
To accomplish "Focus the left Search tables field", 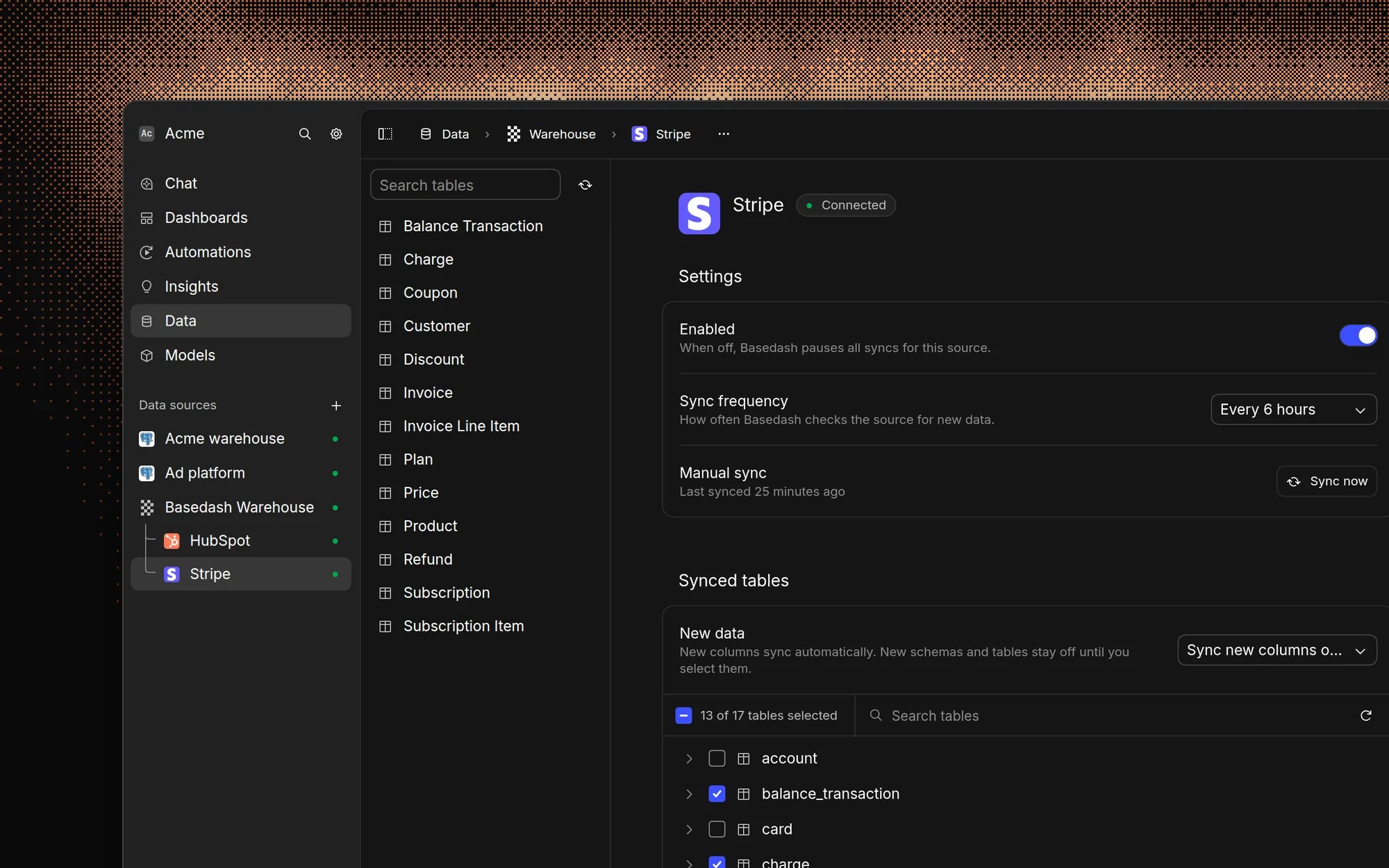I will [x=465, y=185].
